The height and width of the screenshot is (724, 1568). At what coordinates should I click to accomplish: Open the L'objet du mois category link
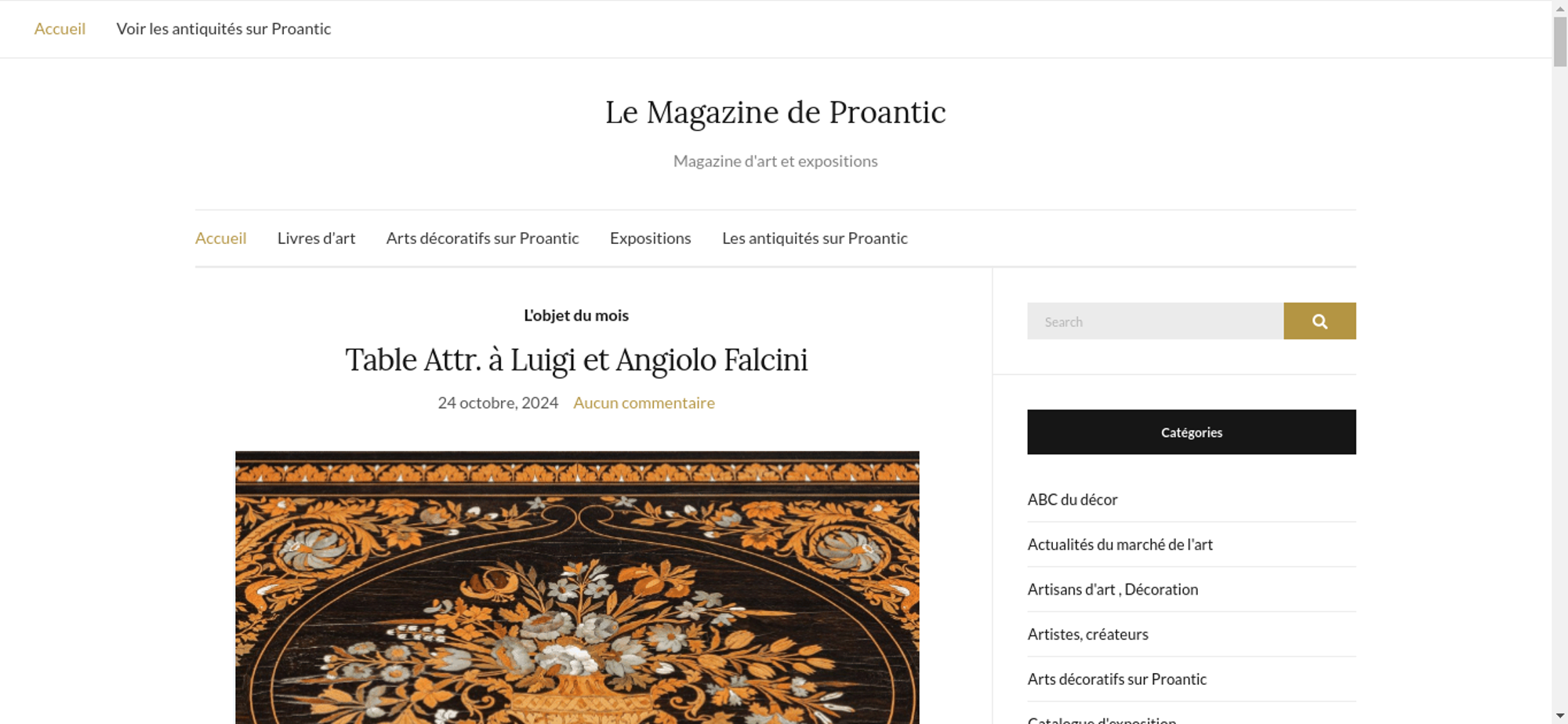click(x=576, y=315)
